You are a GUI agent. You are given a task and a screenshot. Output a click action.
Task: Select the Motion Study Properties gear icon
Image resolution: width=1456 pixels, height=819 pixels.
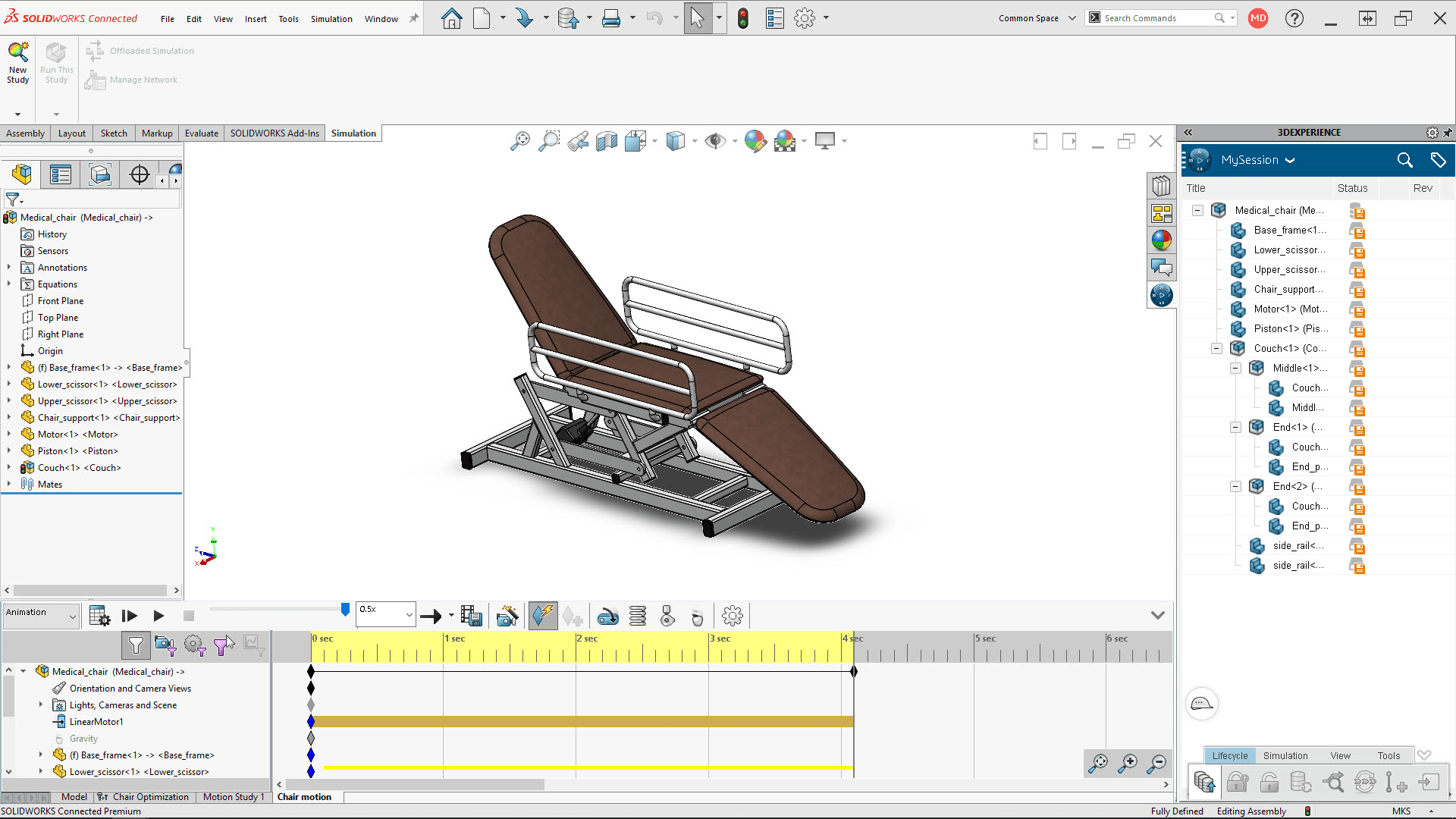click(x=733, y=615)
